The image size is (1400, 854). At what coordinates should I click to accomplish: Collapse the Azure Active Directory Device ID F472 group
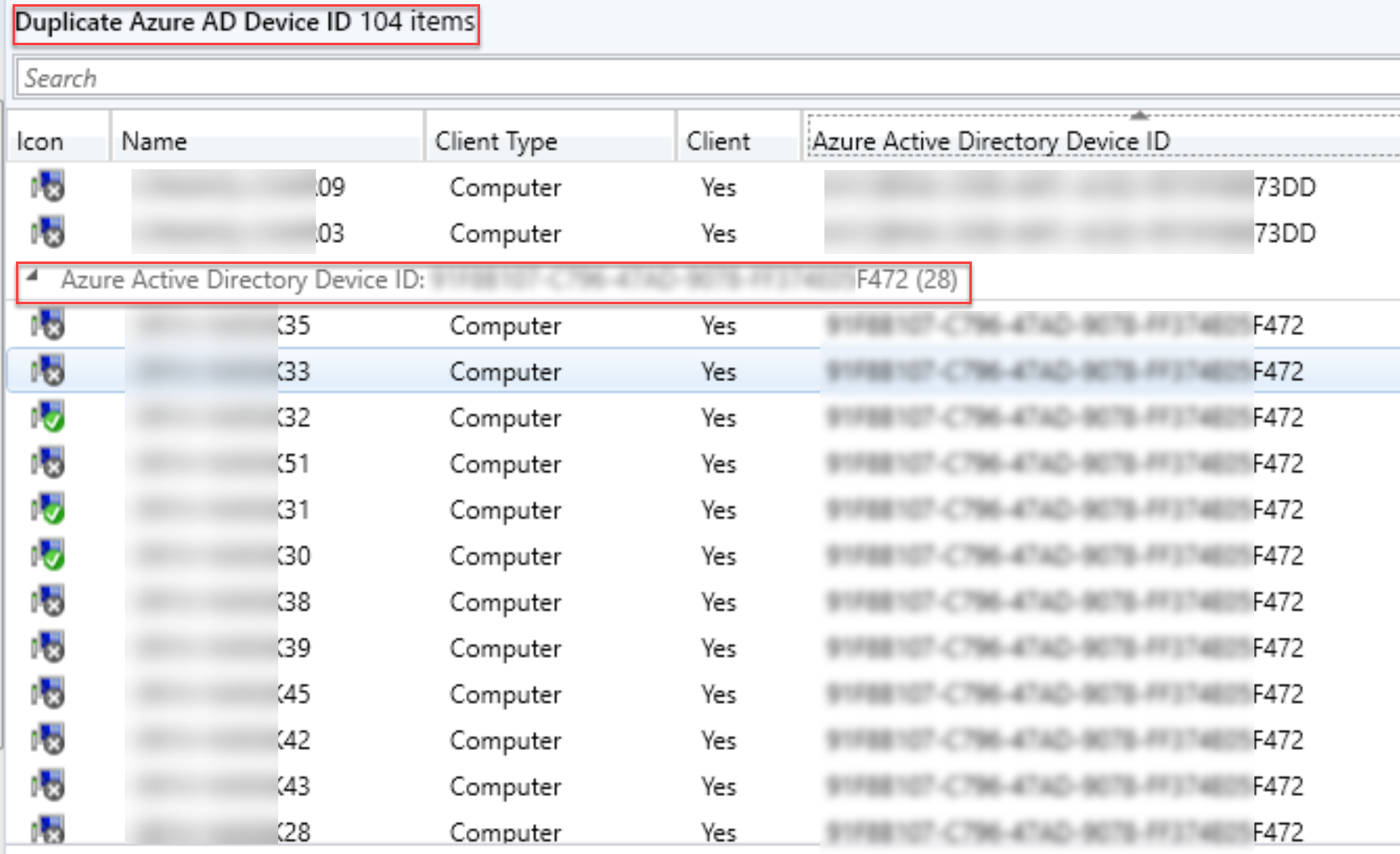click(x=32, y=275)
